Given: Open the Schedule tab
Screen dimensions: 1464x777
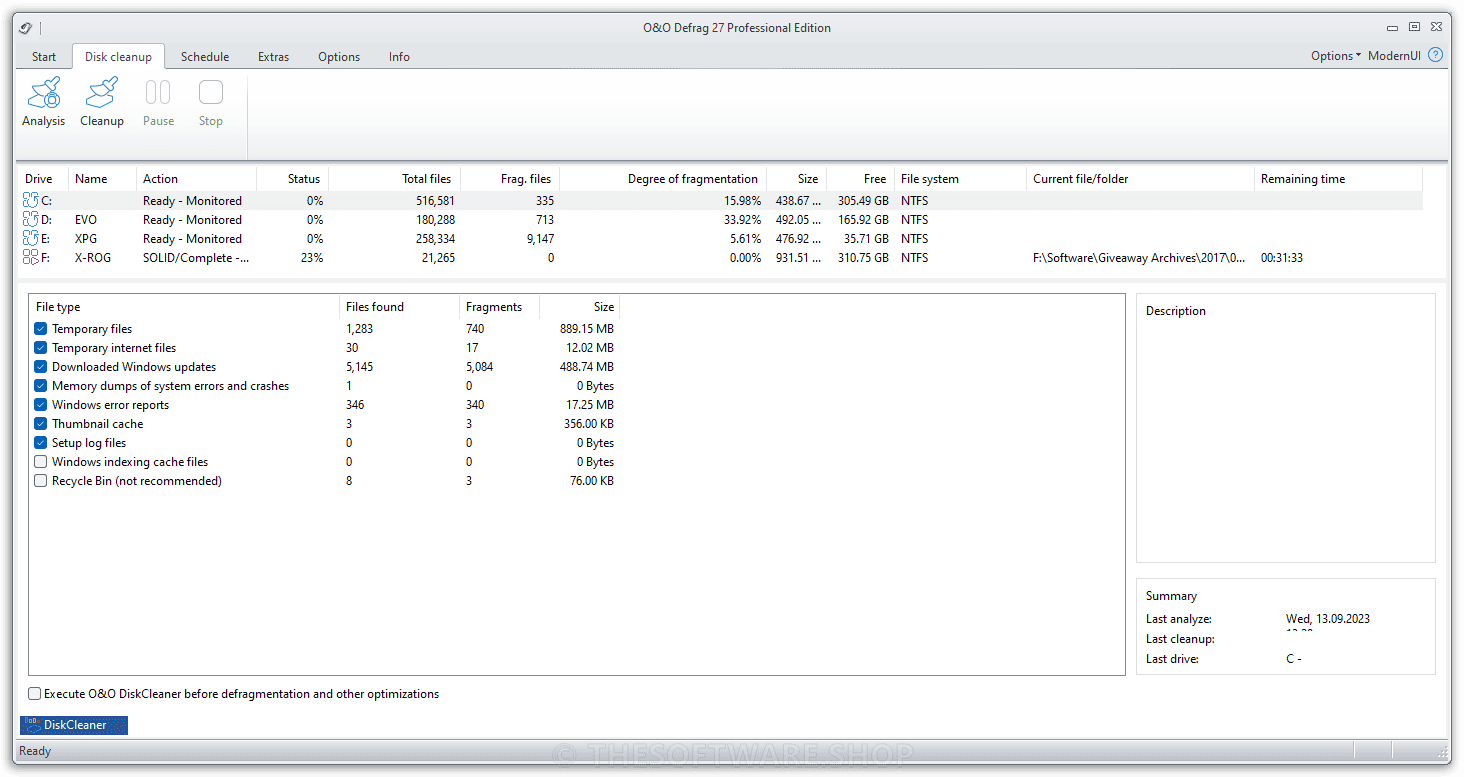Looking at the screenshot, I should tap(205, 57).
